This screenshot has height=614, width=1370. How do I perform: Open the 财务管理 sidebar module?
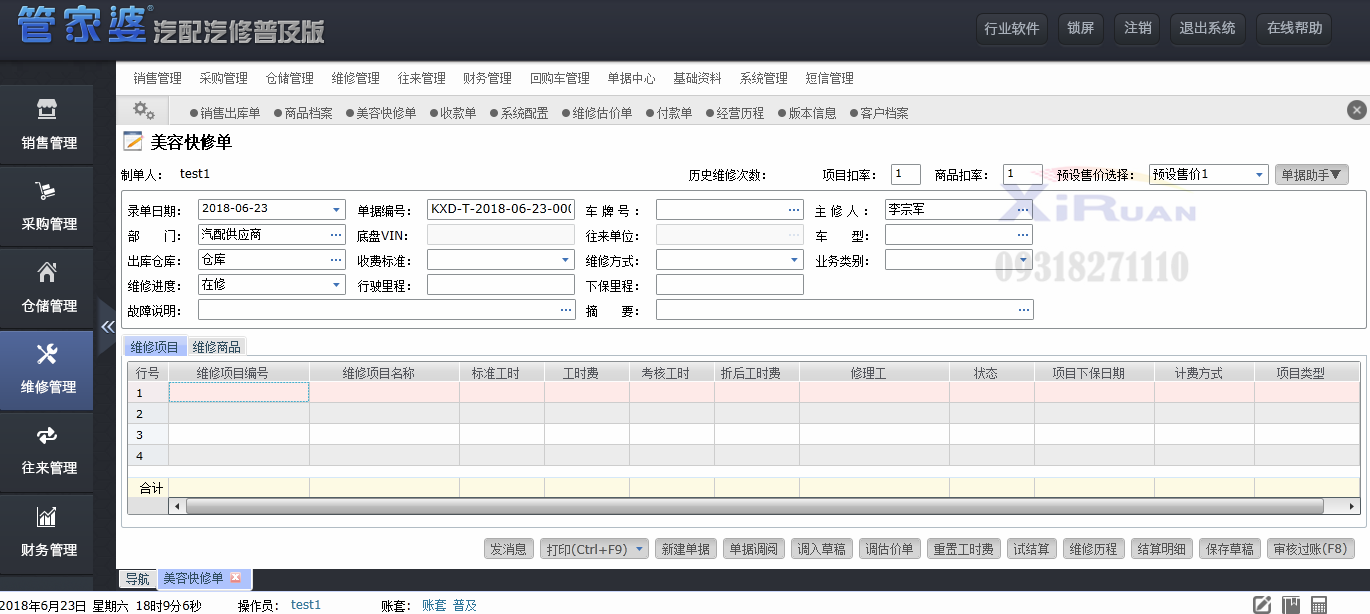coord(48,531)
